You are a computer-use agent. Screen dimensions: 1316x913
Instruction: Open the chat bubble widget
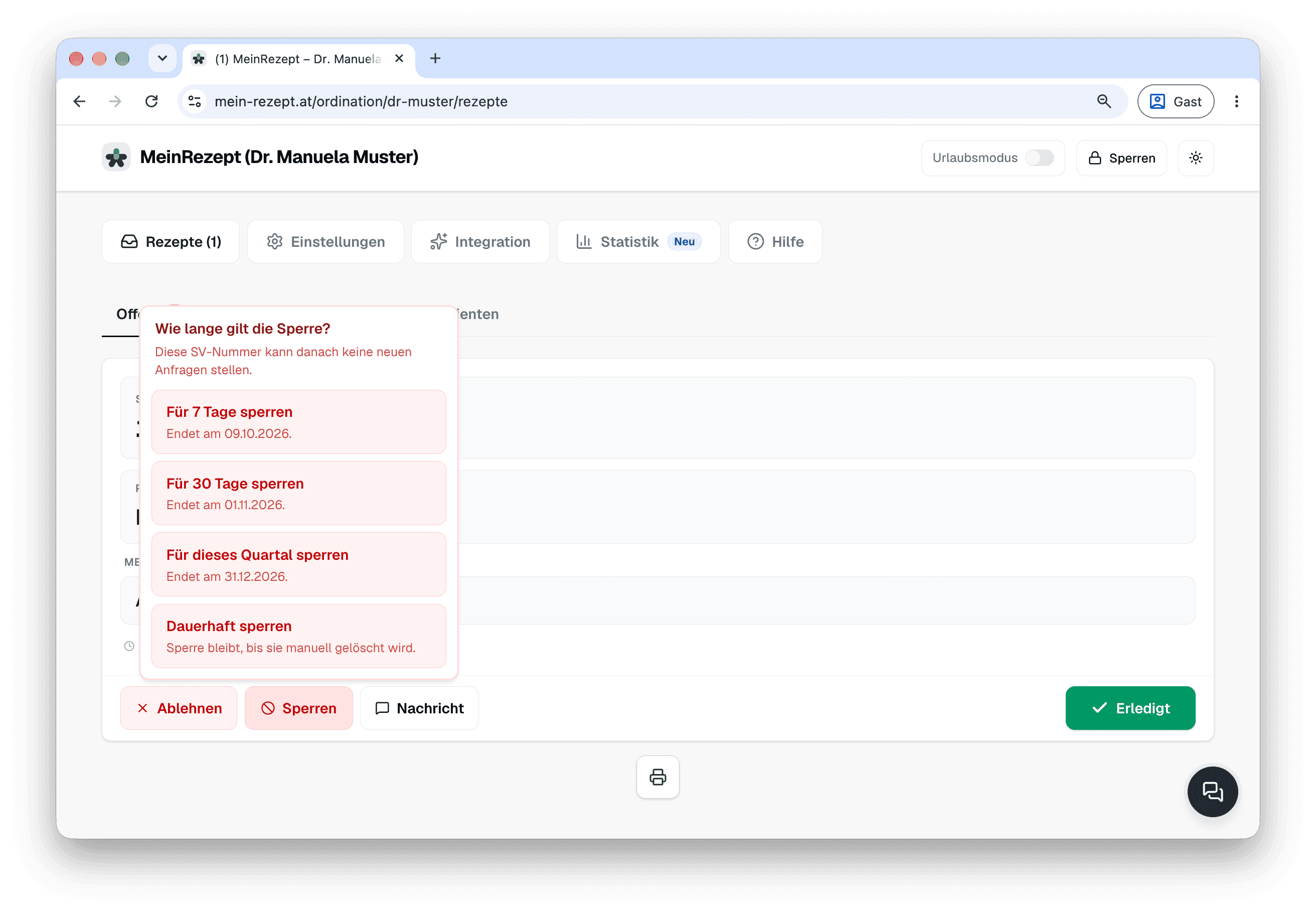[x=1213, y=792]
